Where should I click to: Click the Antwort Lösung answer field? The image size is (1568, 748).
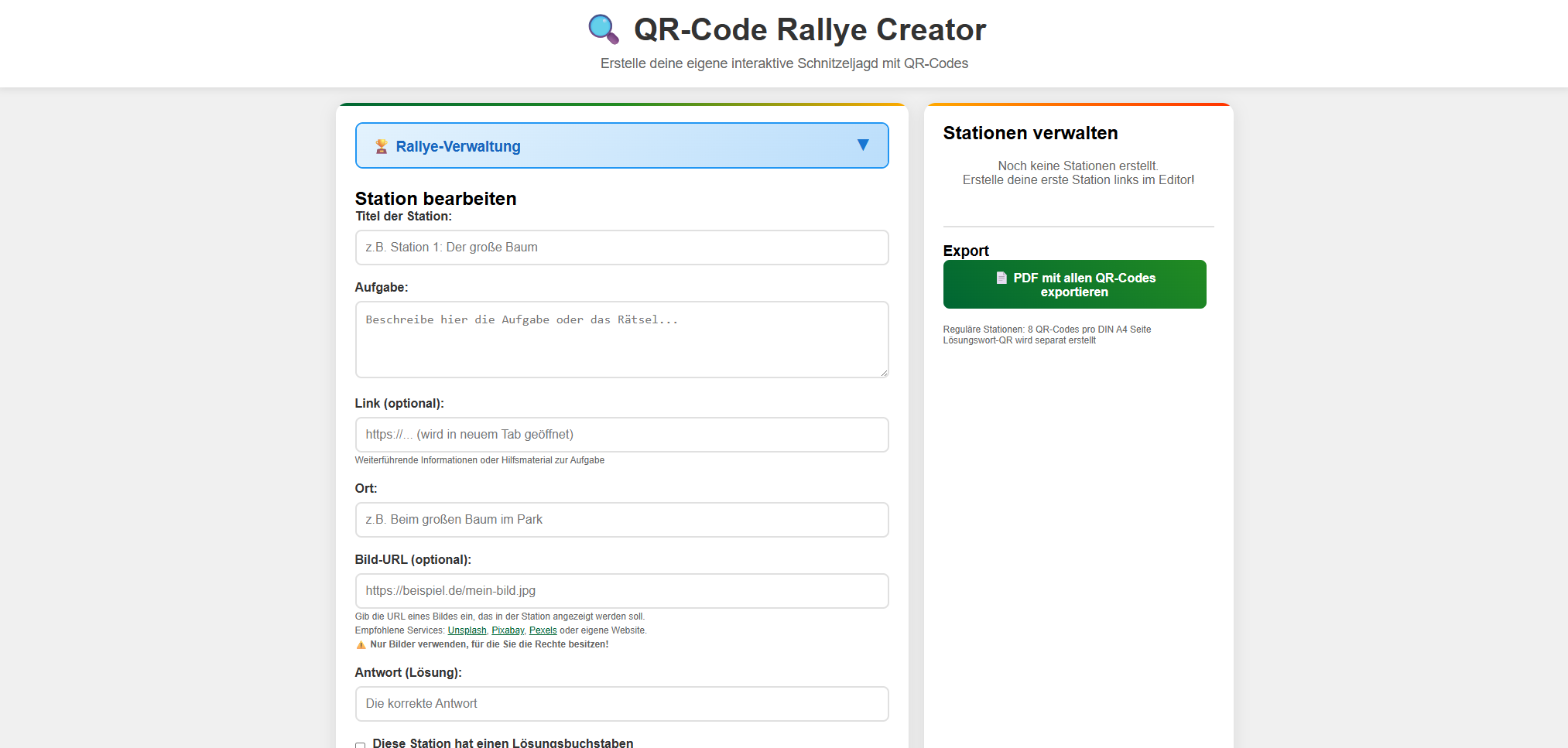[621, 703]
